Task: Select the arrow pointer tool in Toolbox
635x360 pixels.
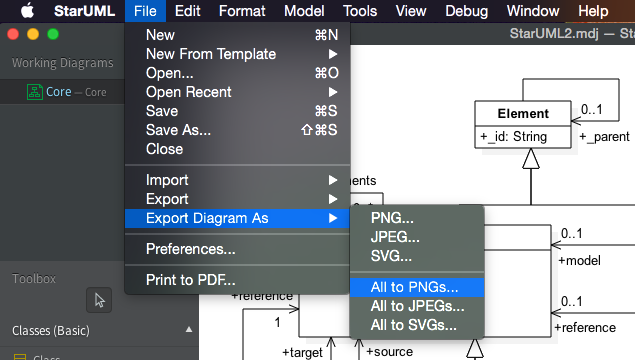Action: coord(99,300)
